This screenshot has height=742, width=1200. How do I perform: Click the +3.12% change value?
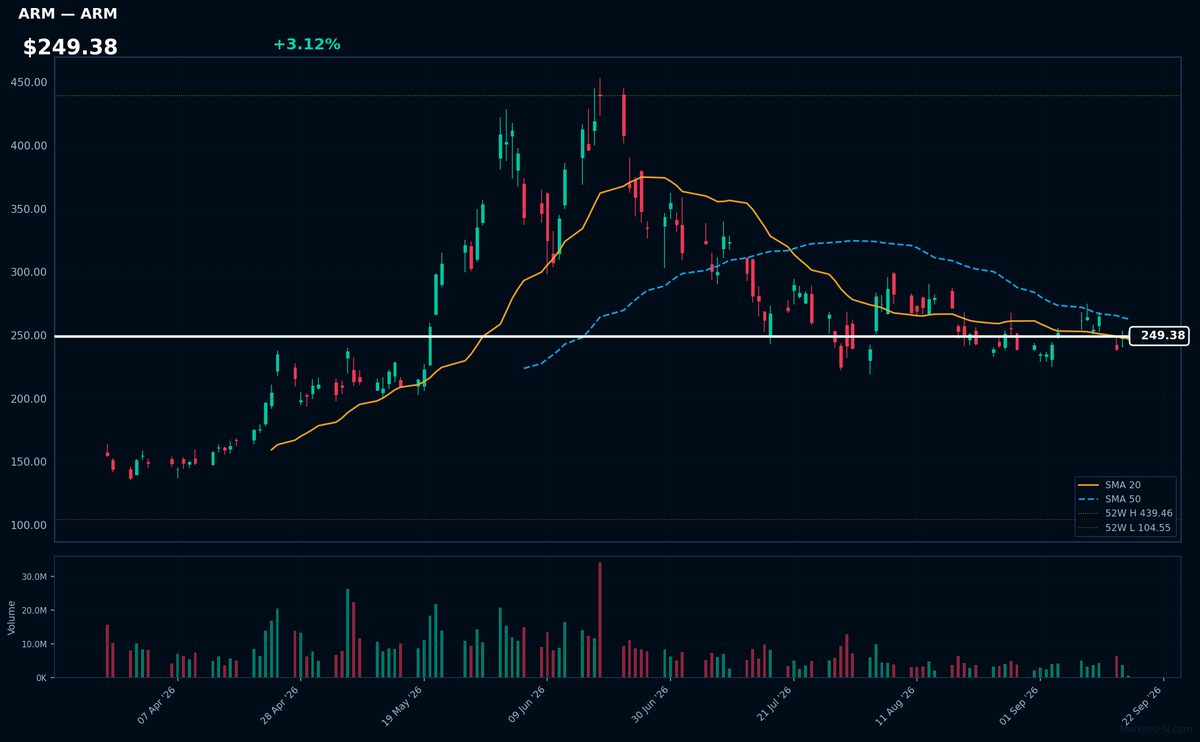click(306, 44)
